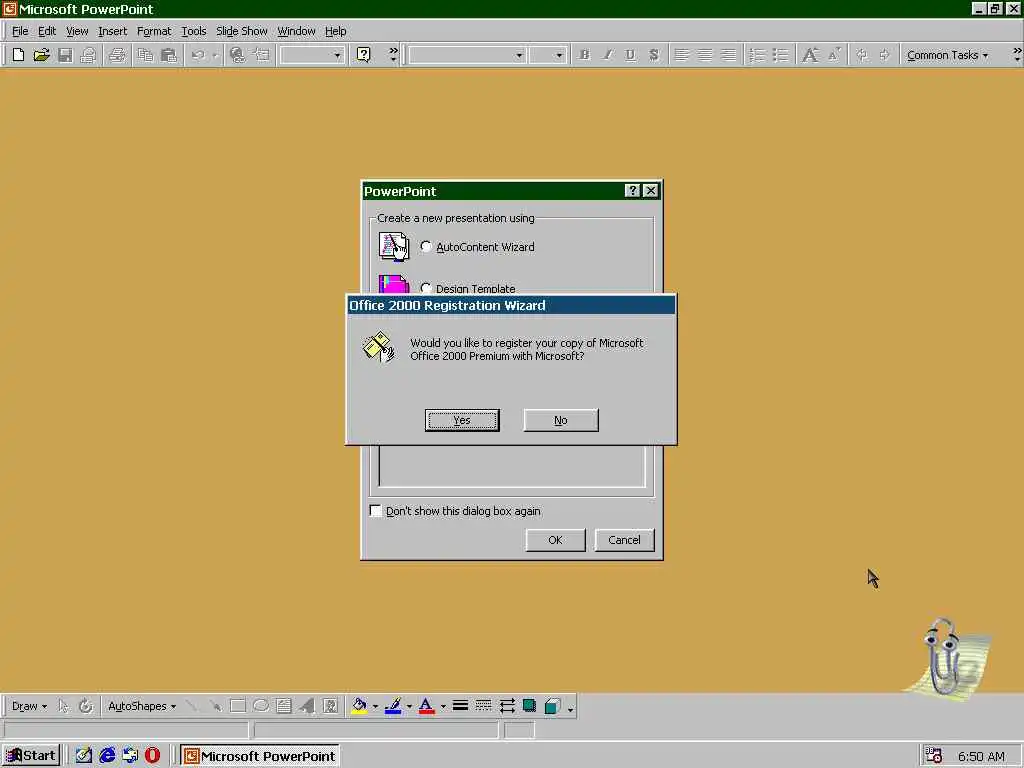Image resolution: width=1024 pixels, height=768 pixels.
Task: Check Don't show this dialog box again
Action: [376, 511]
